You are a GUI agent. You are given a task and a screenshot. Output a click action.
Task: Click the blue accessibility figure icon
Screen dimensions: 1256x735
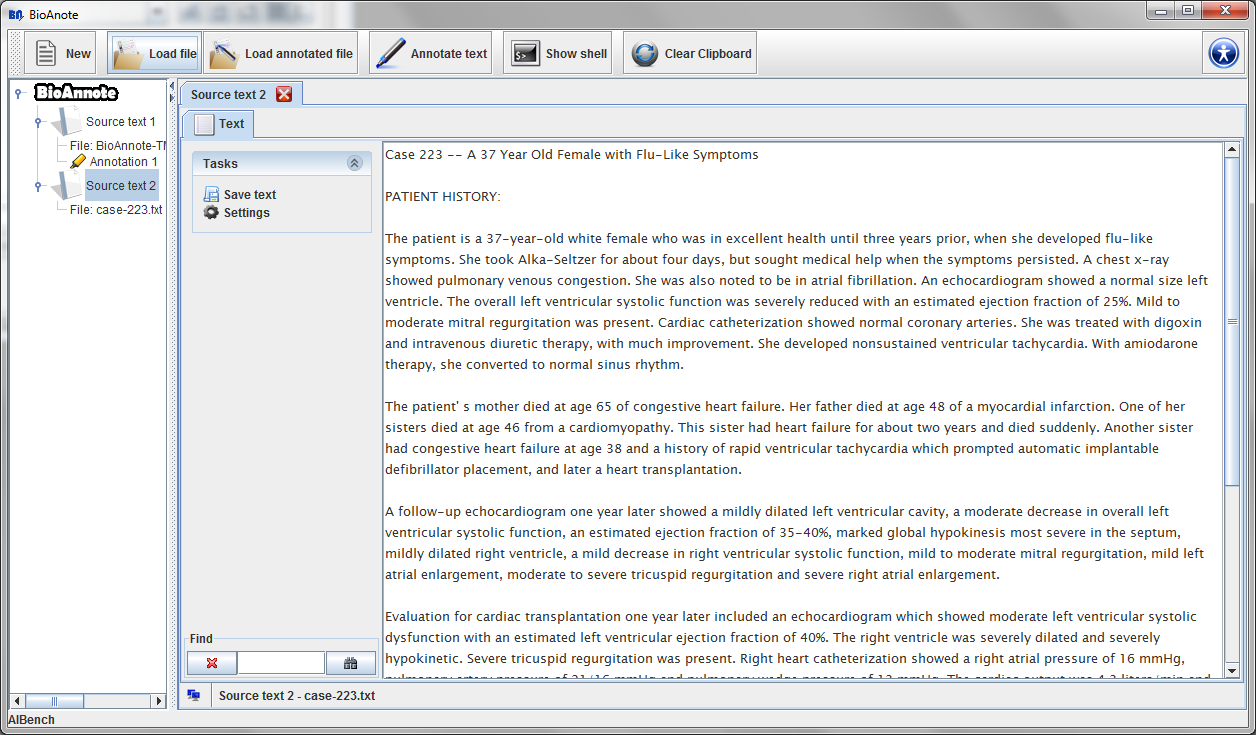[1223, 54]
